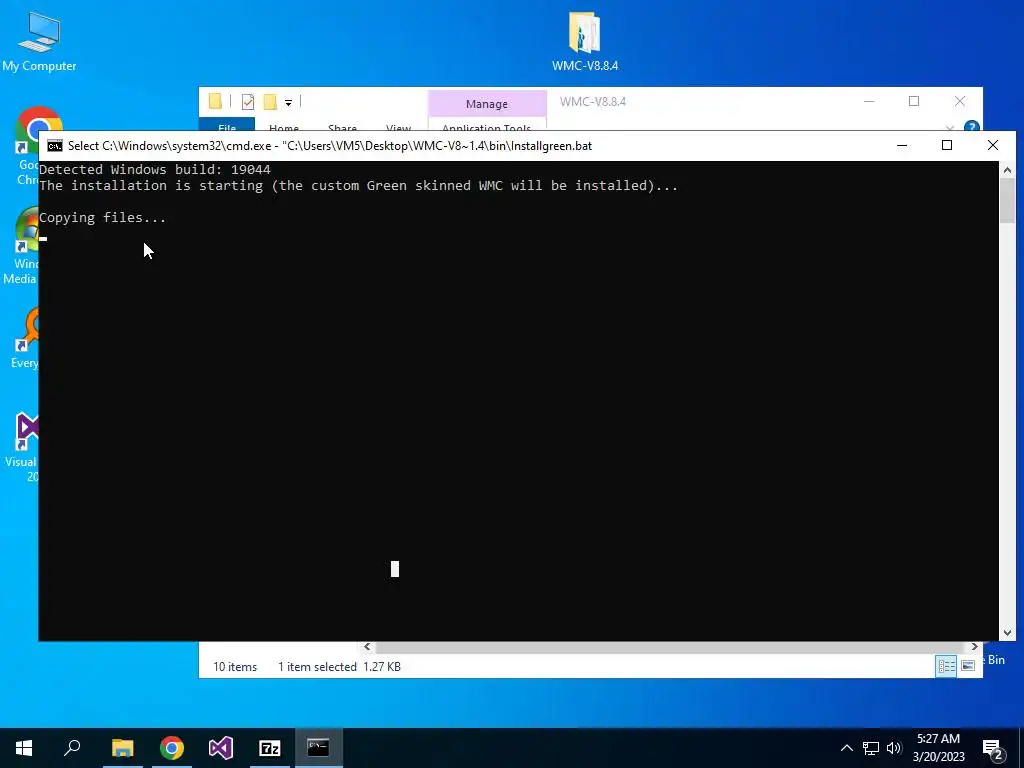
Task: Click the 1 item selected status text
Action: coord(317,667)
